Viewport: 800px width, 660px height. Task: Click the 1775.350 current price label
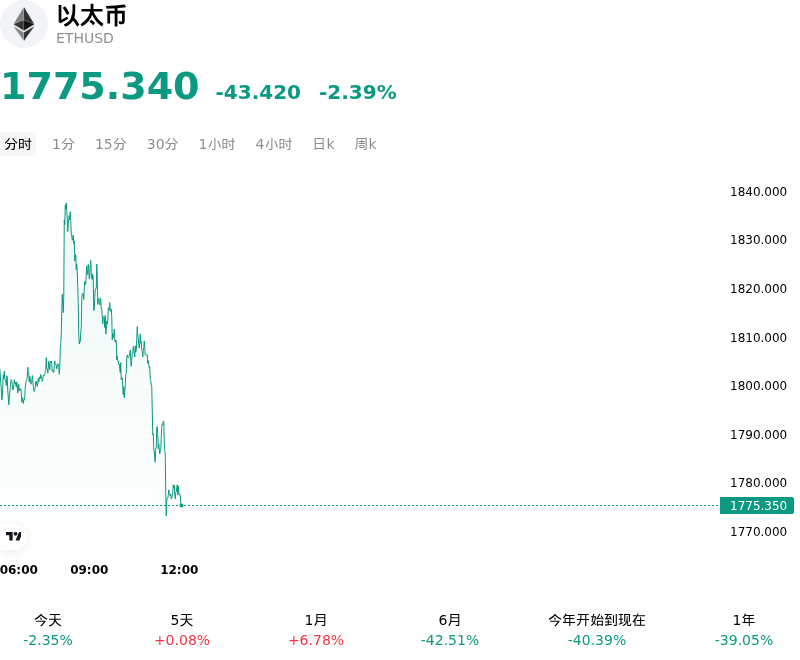[757, 505]
